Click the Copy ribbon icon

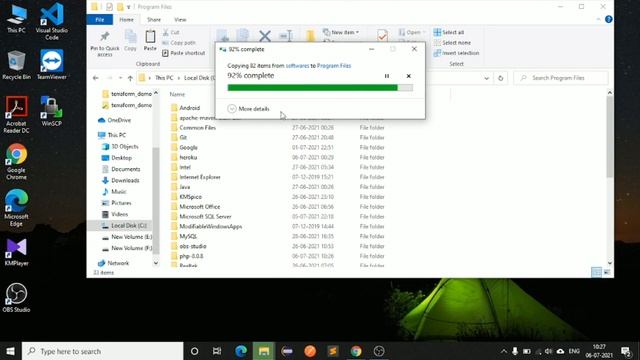point(131,40)
